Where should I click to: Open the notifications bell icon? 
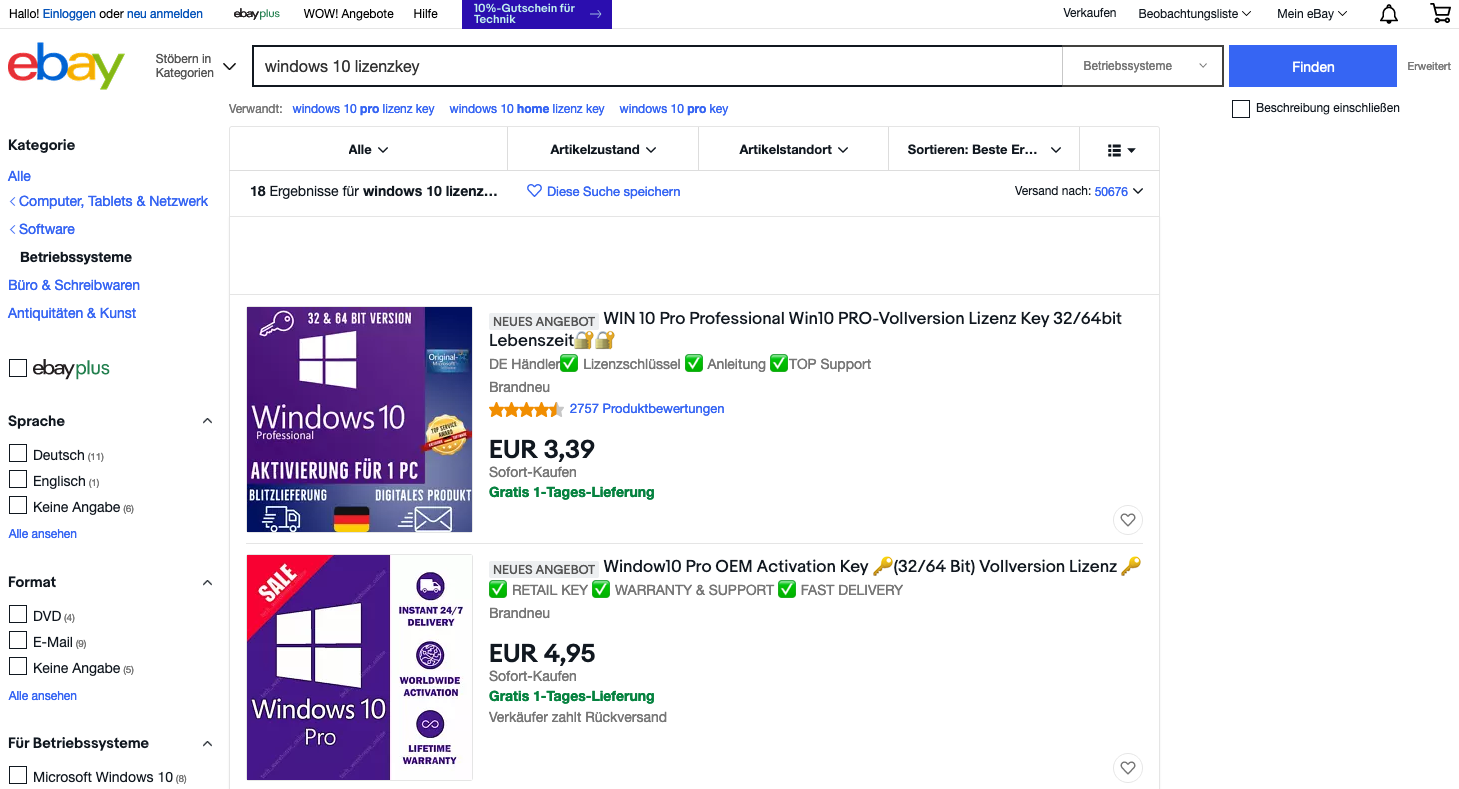pos(1389,14)
